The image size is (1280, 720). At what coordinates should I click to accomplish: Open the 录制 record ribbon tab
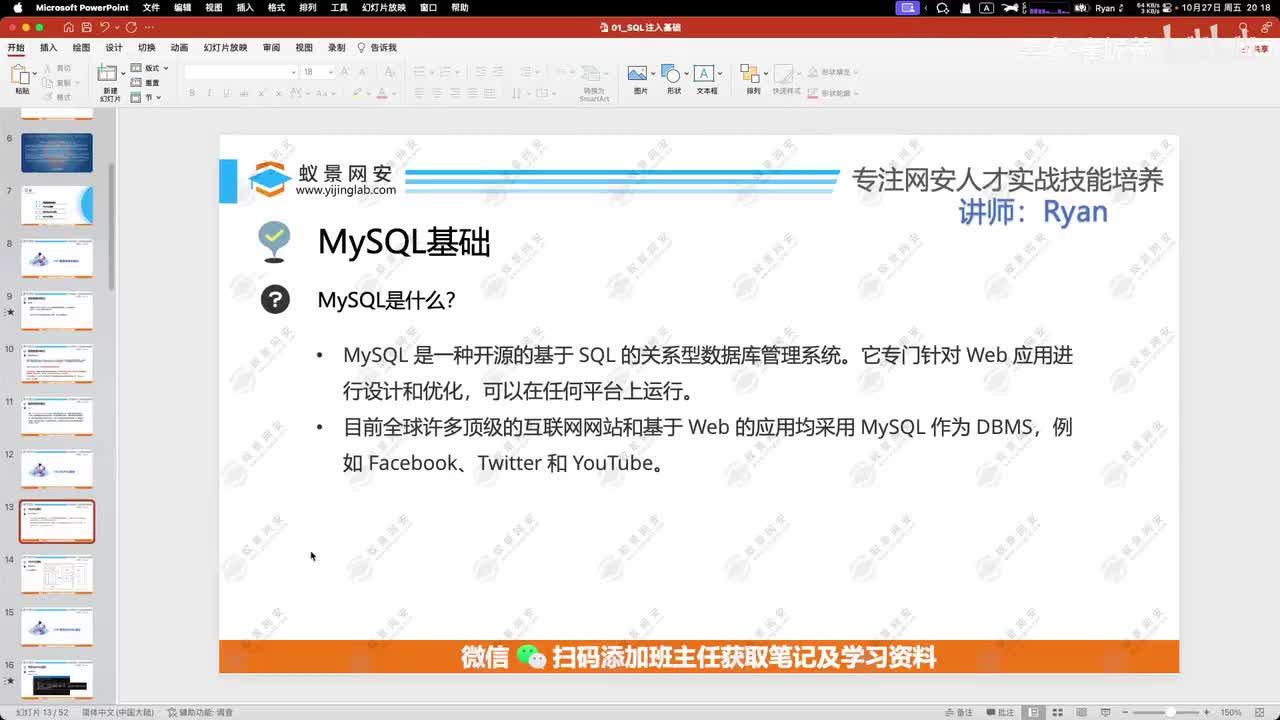coord(337,47)
